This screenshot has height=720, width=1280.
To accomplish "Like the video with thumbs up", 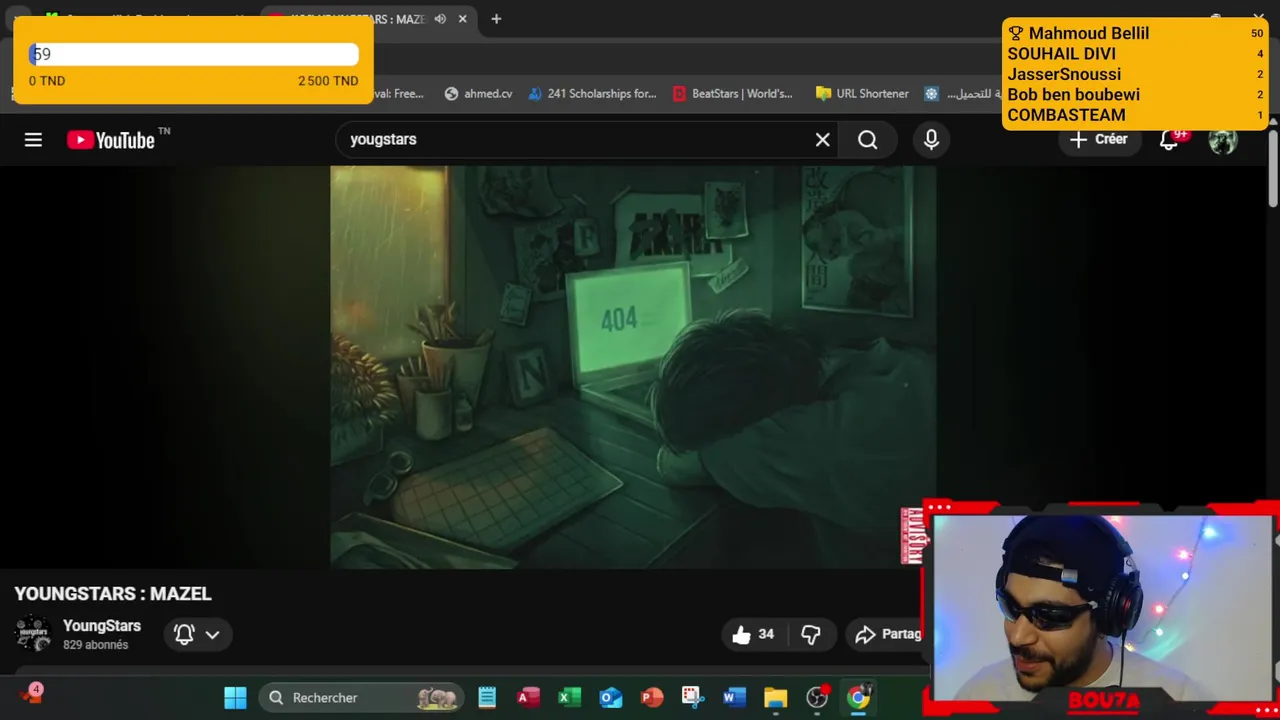I will [x=753, y=634].
